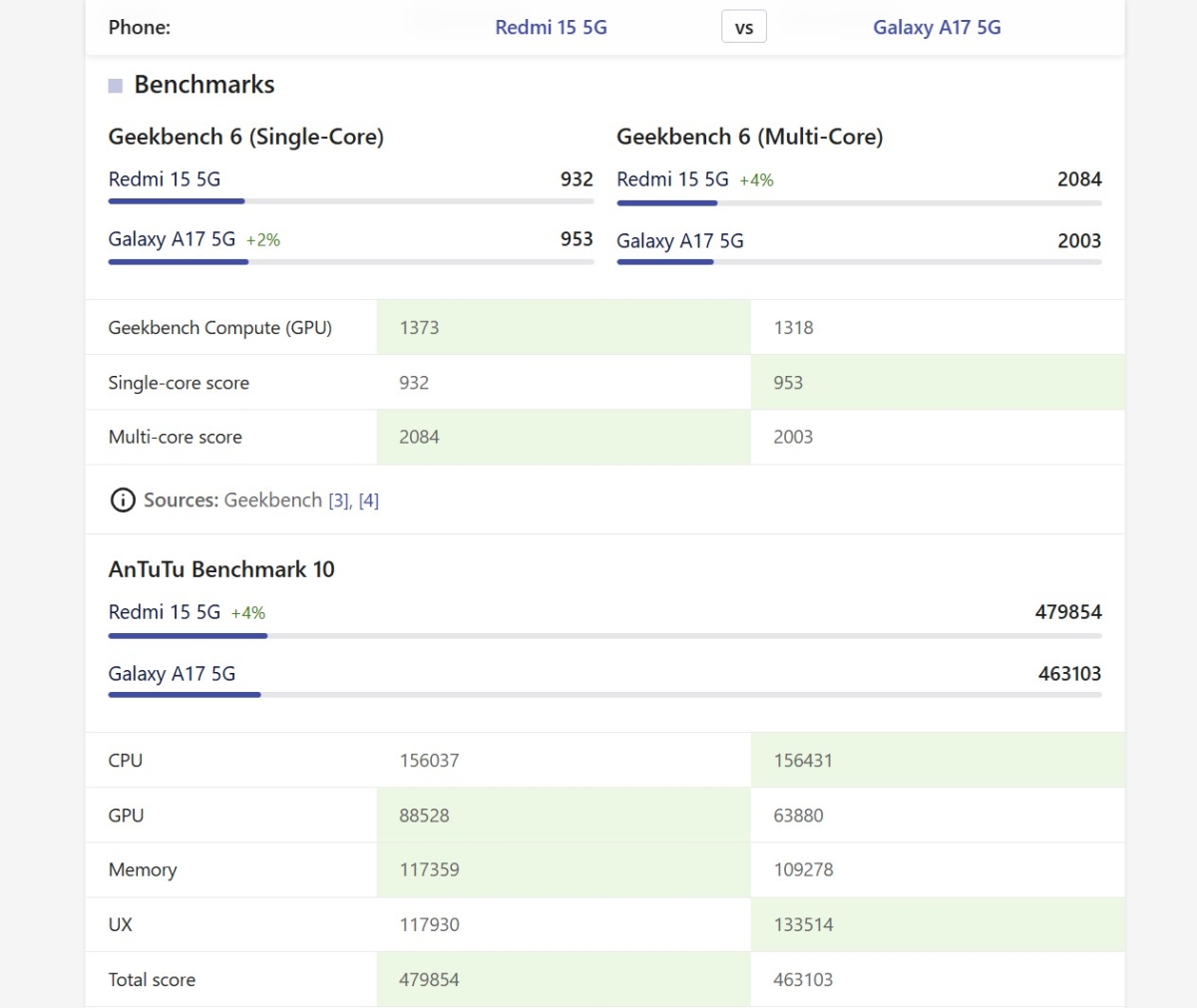Click the highlighted UX score 133514 cell
Viewport: 1197px width, 1008px height.
pos(937,924)
